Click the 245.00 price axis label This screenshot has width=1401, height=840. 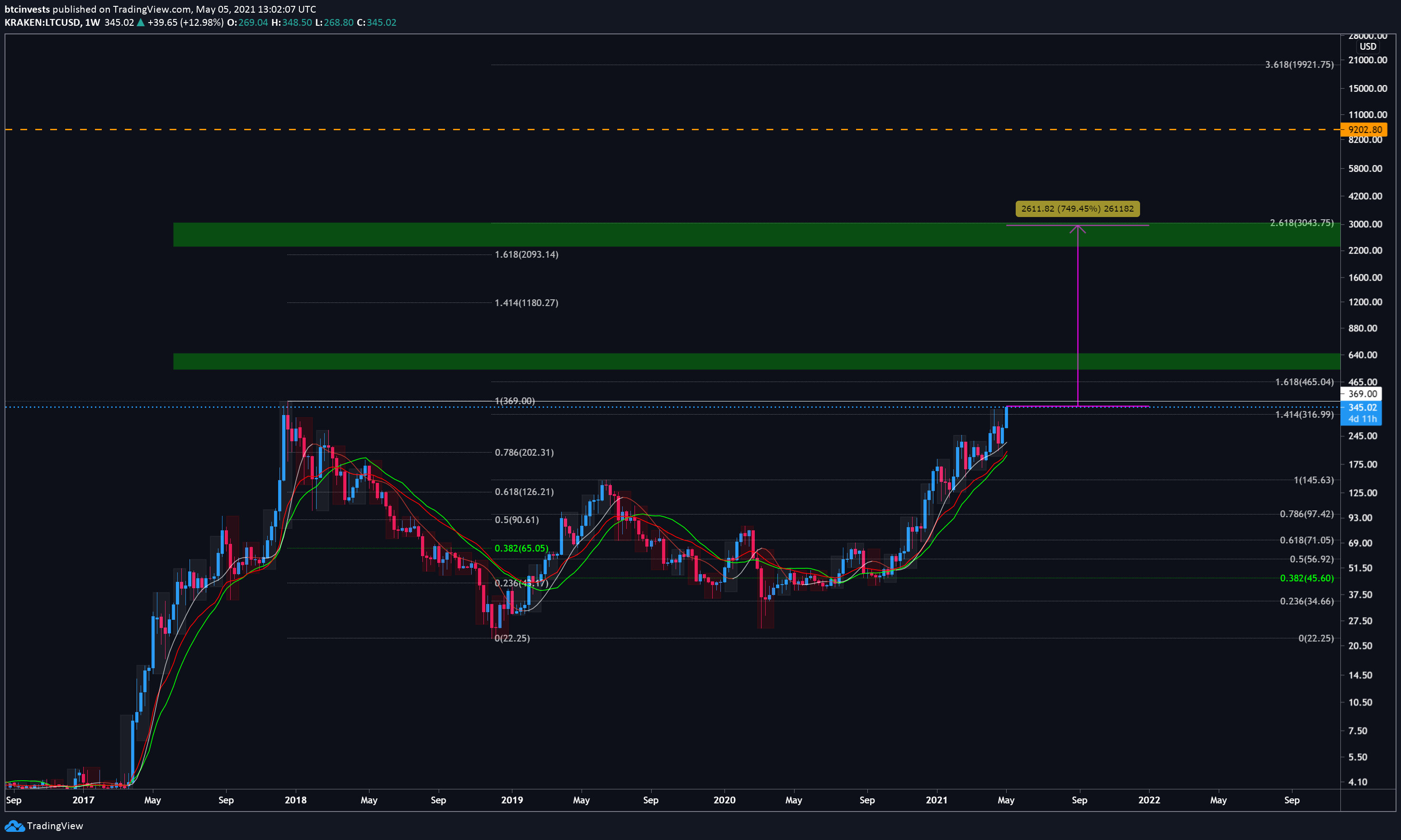pyautogui.click(x=1363, y=436)
